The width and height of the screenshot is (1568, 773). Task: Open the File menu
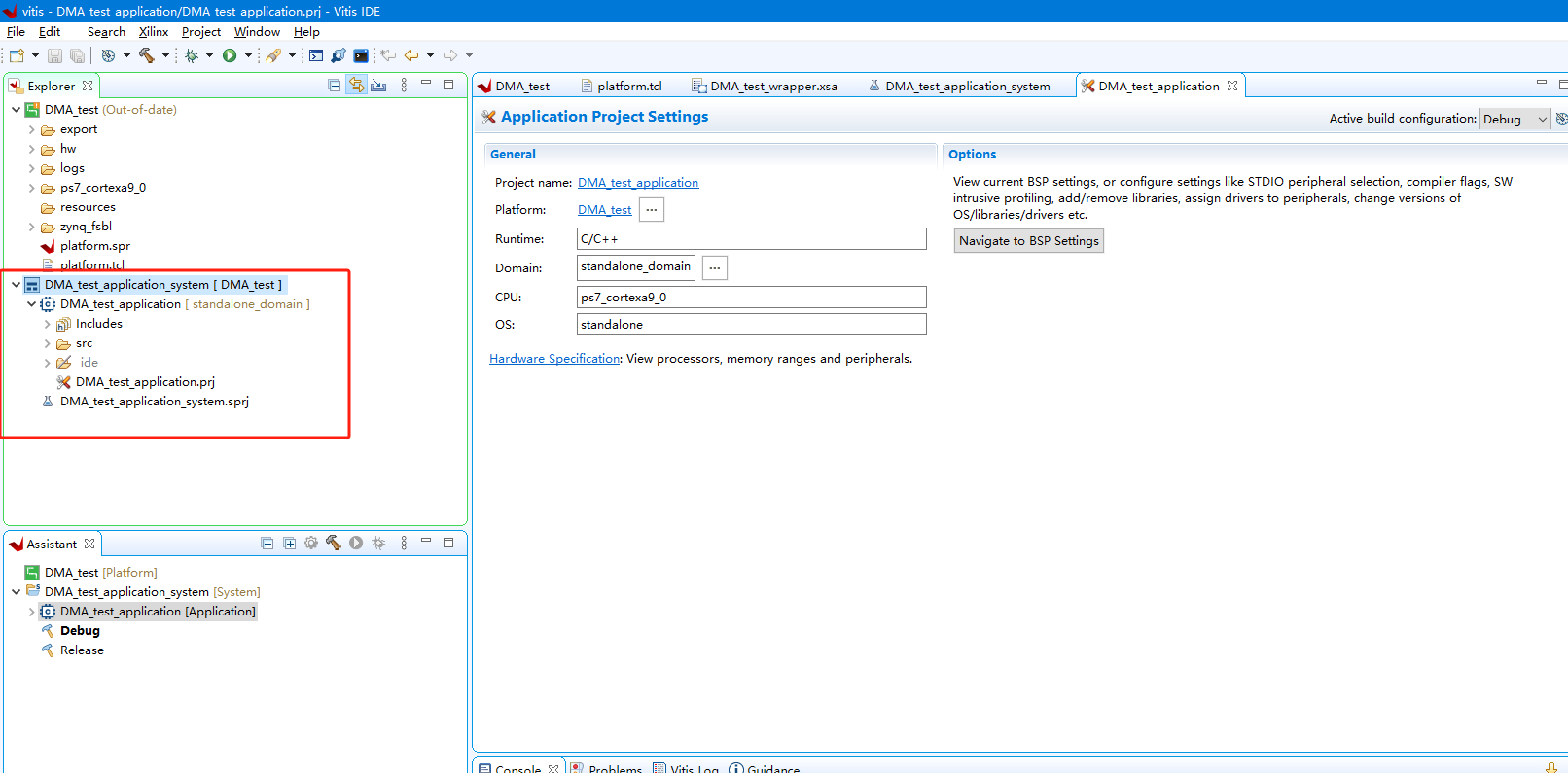16,32
